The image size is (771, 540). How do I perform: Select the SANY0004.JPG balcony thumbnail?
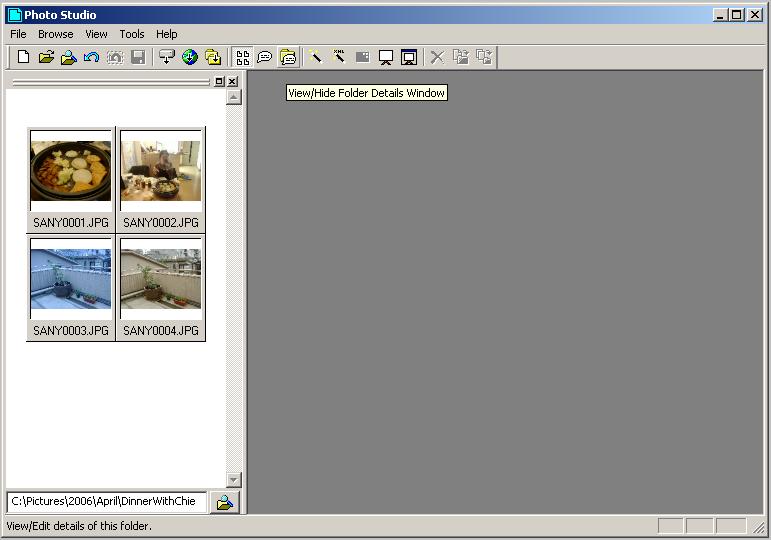point(161,288)
